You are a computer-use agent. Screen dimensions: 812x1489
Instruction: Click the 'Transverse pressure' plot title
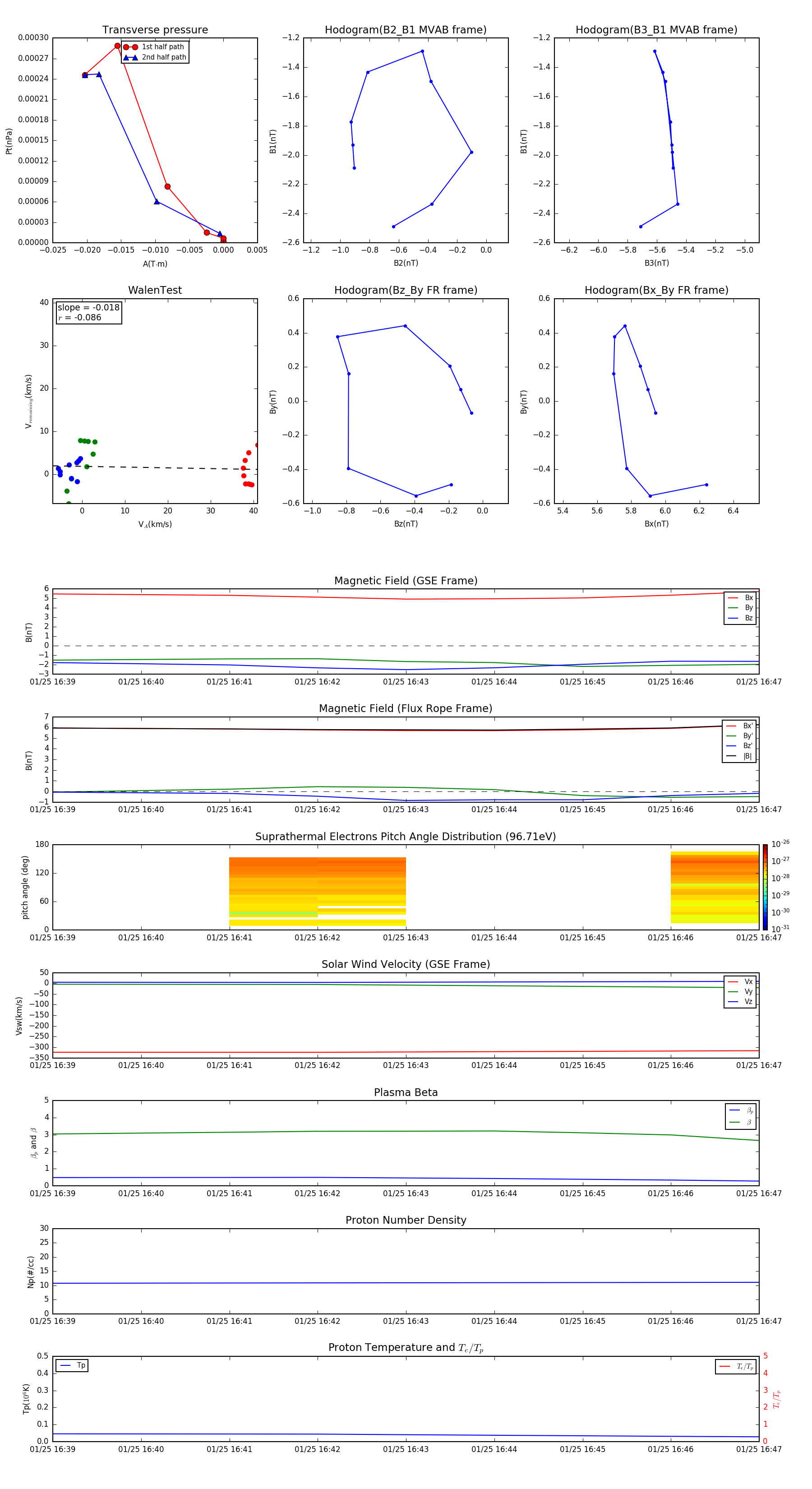pyautogui.click(x=155, y=30)
